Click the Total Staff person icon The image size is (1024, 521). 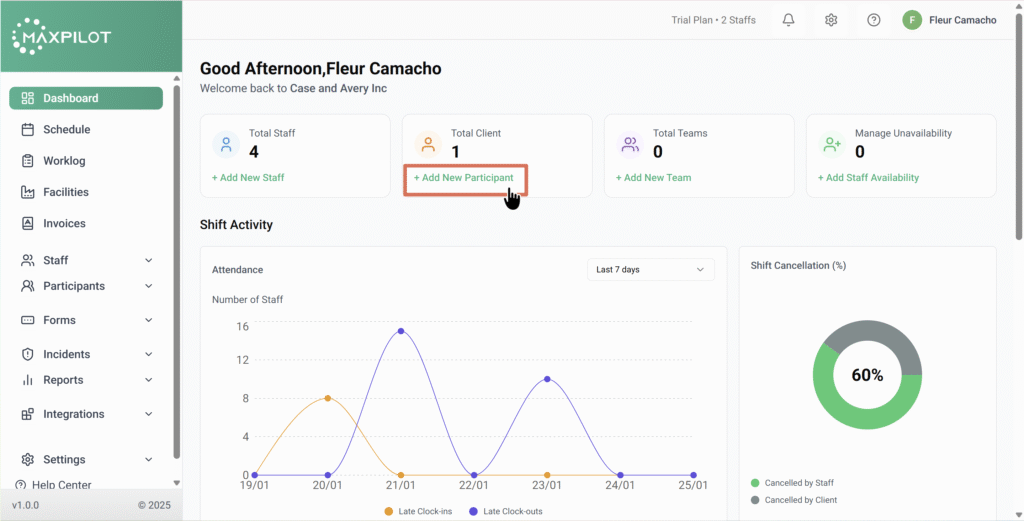click(227, 145)
